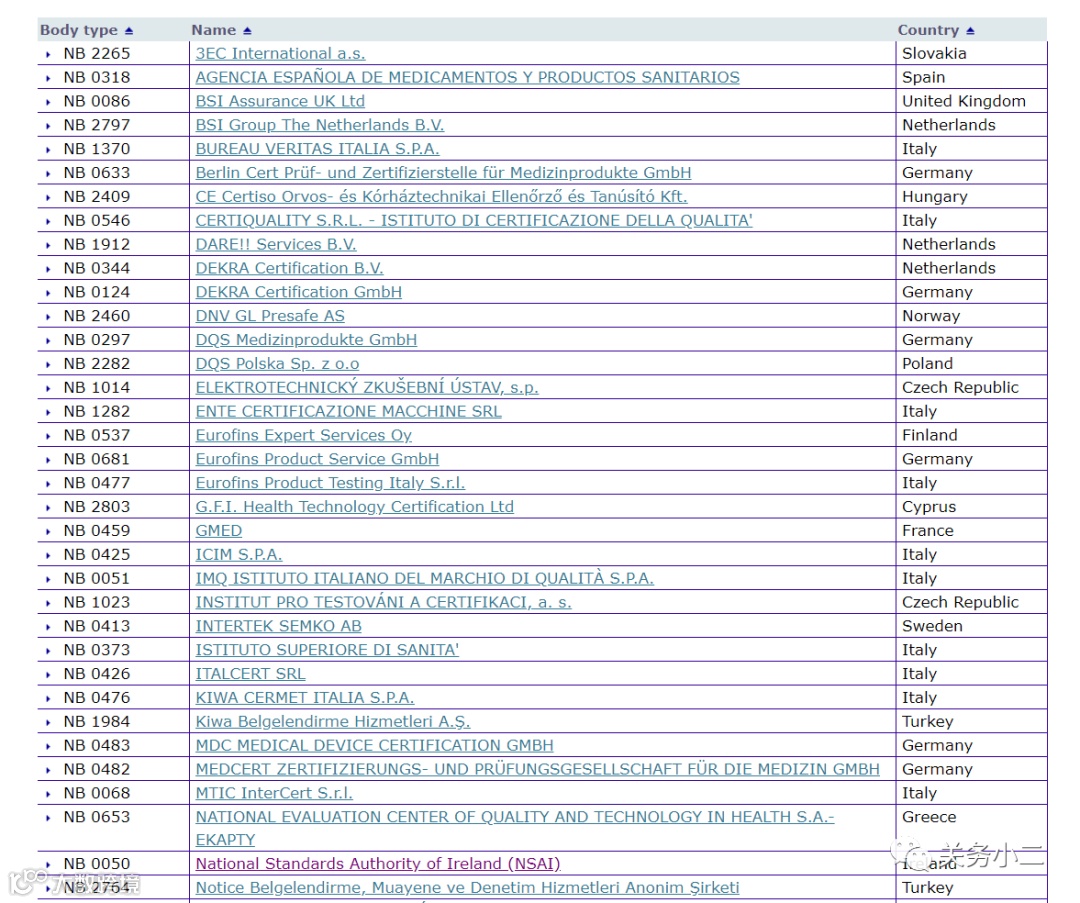
Task: Open KIWA CERMET ITALIA S.P.A. link
Action: (305, 698)
